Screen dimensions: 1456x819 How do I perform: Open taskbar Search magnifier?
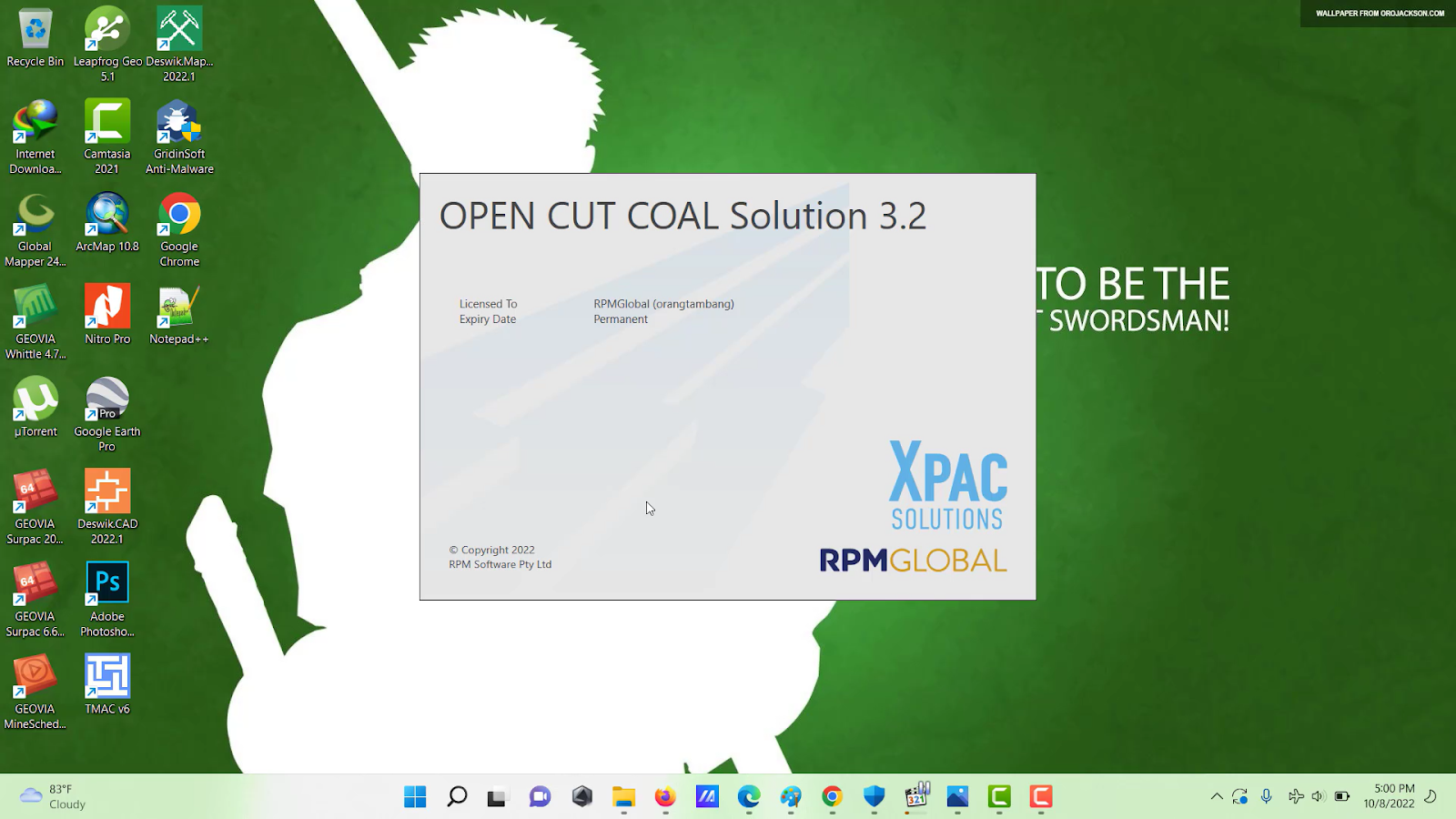click(x=457, y=797)
